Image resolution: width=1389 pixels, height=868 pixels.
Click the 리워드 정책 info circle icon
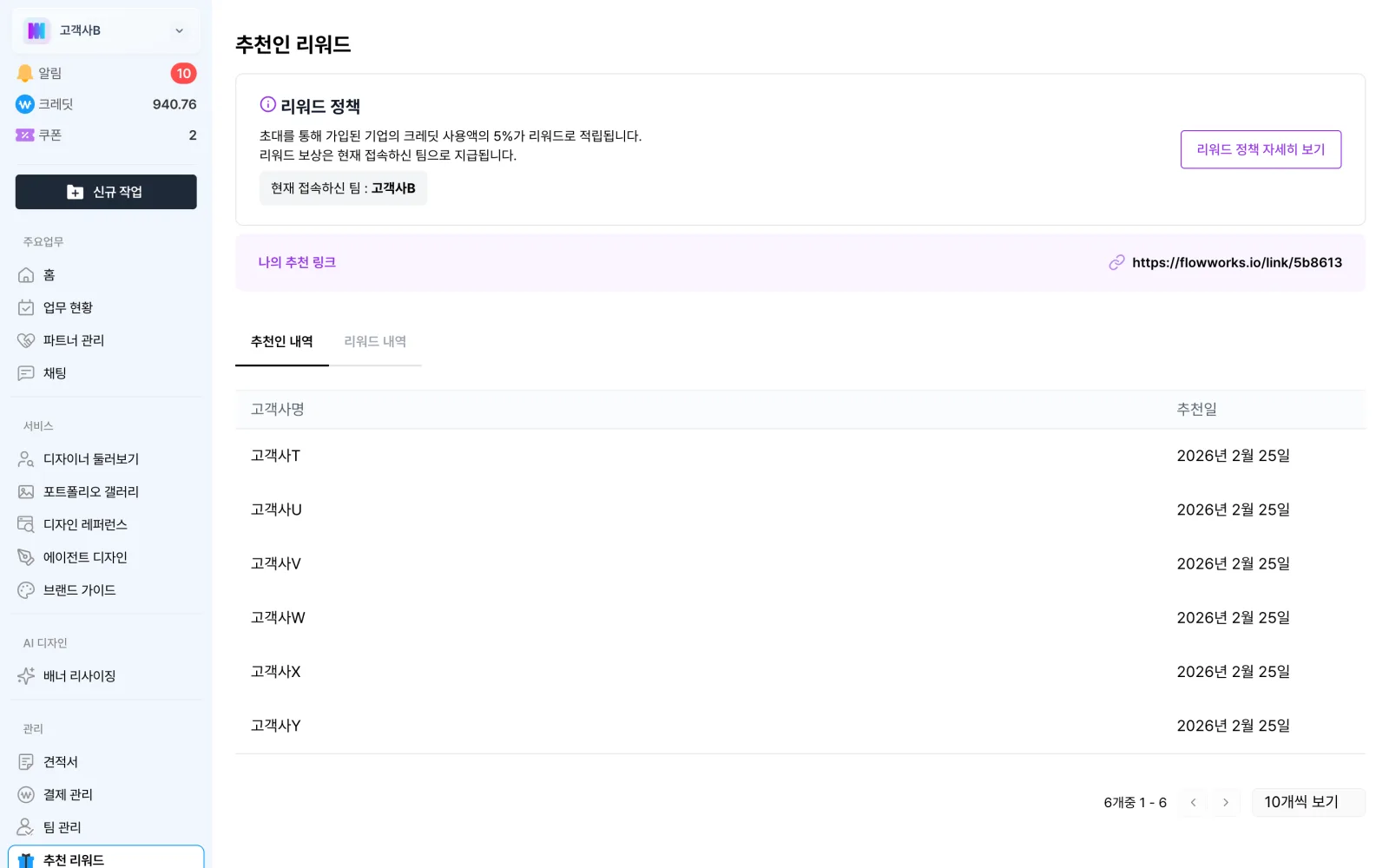tap(268, 105)
